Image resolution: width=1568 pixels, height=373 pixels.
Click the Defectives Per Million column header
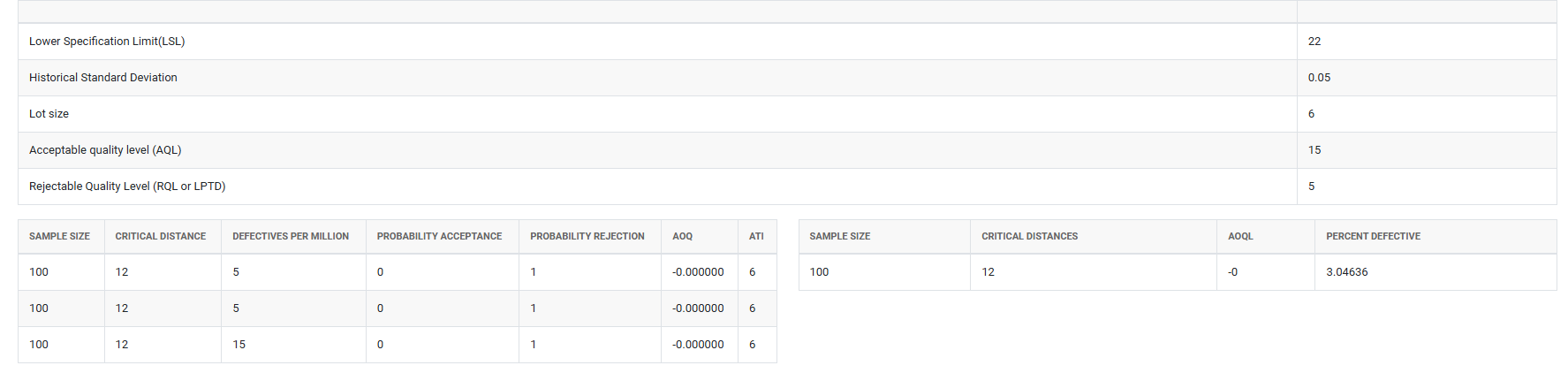point(291,237)
